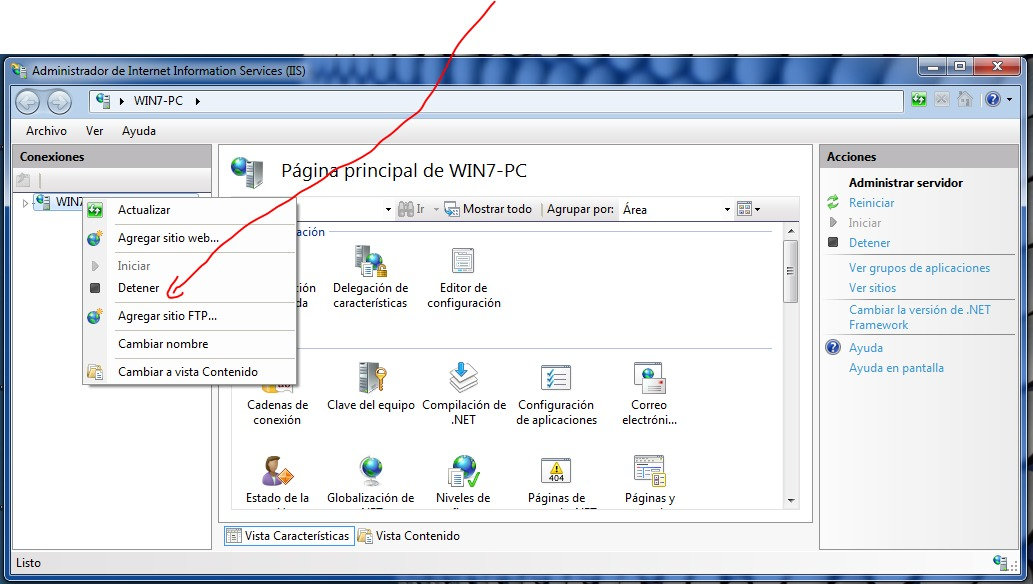Image resolution: width=1033 pixels, height=584 pixels.
Task: Click the stop loading icon in address bar
Action: (941, 100)
